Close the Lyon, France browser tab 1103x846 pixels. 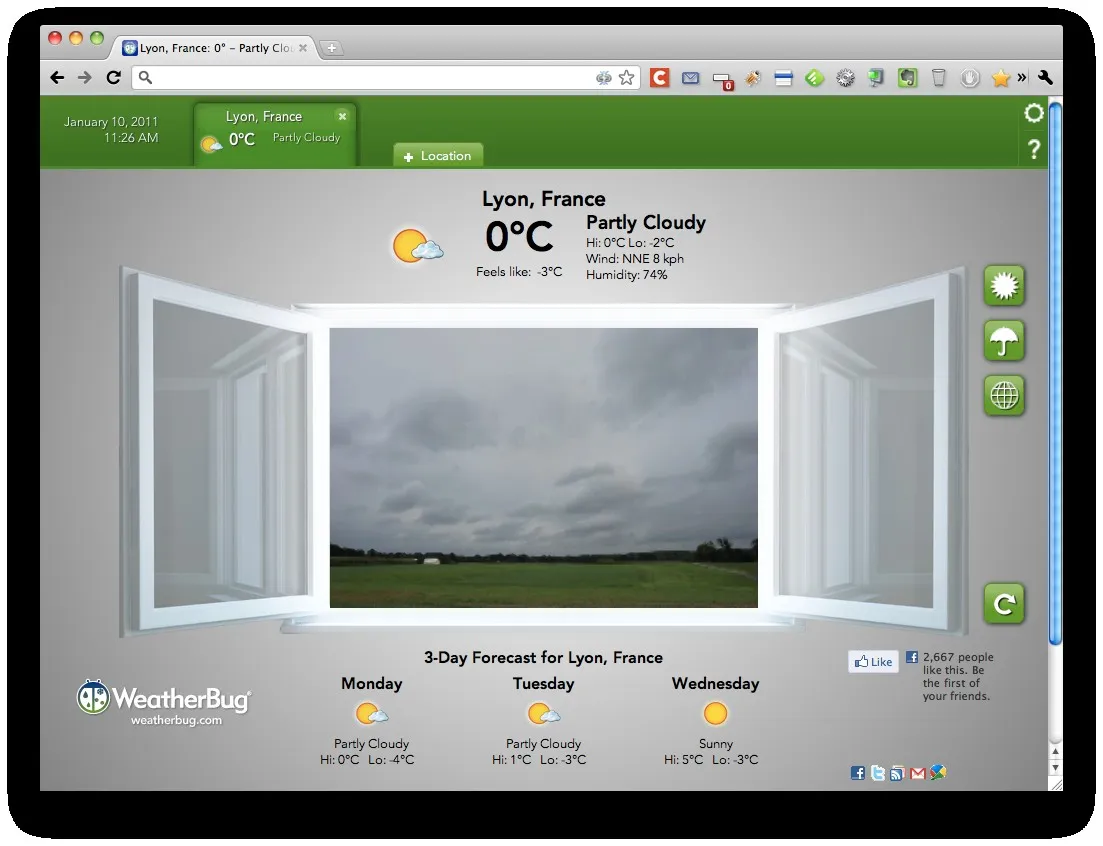(x=302, y=48)
